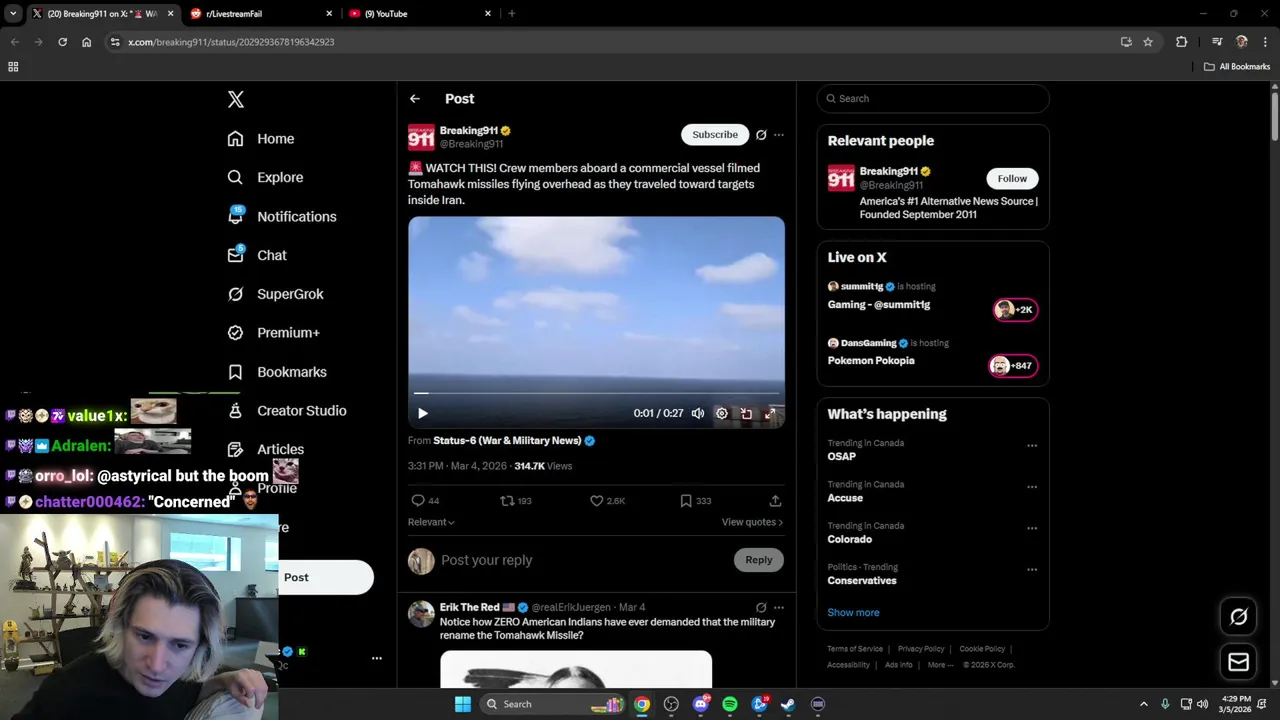
Task: Expand the Relevant sort dropdown
Action: (431, 522)
